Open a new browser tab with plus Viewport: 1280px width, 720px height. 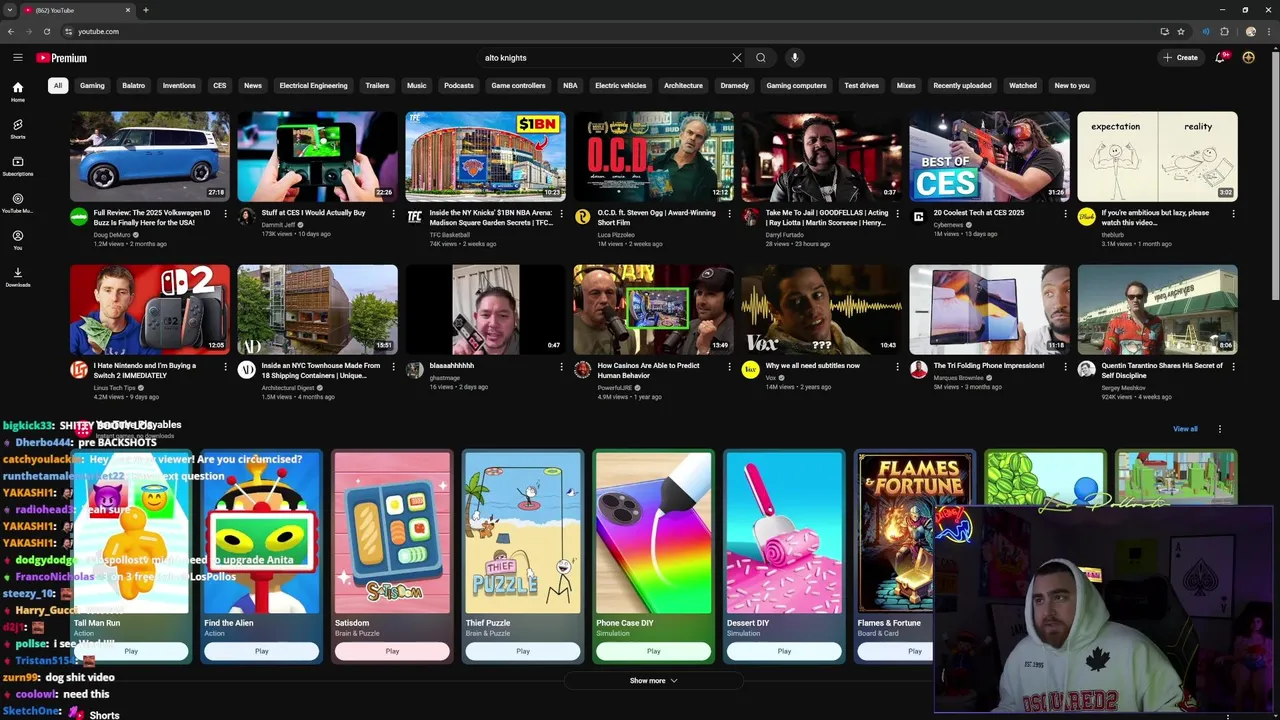(146, 10)
